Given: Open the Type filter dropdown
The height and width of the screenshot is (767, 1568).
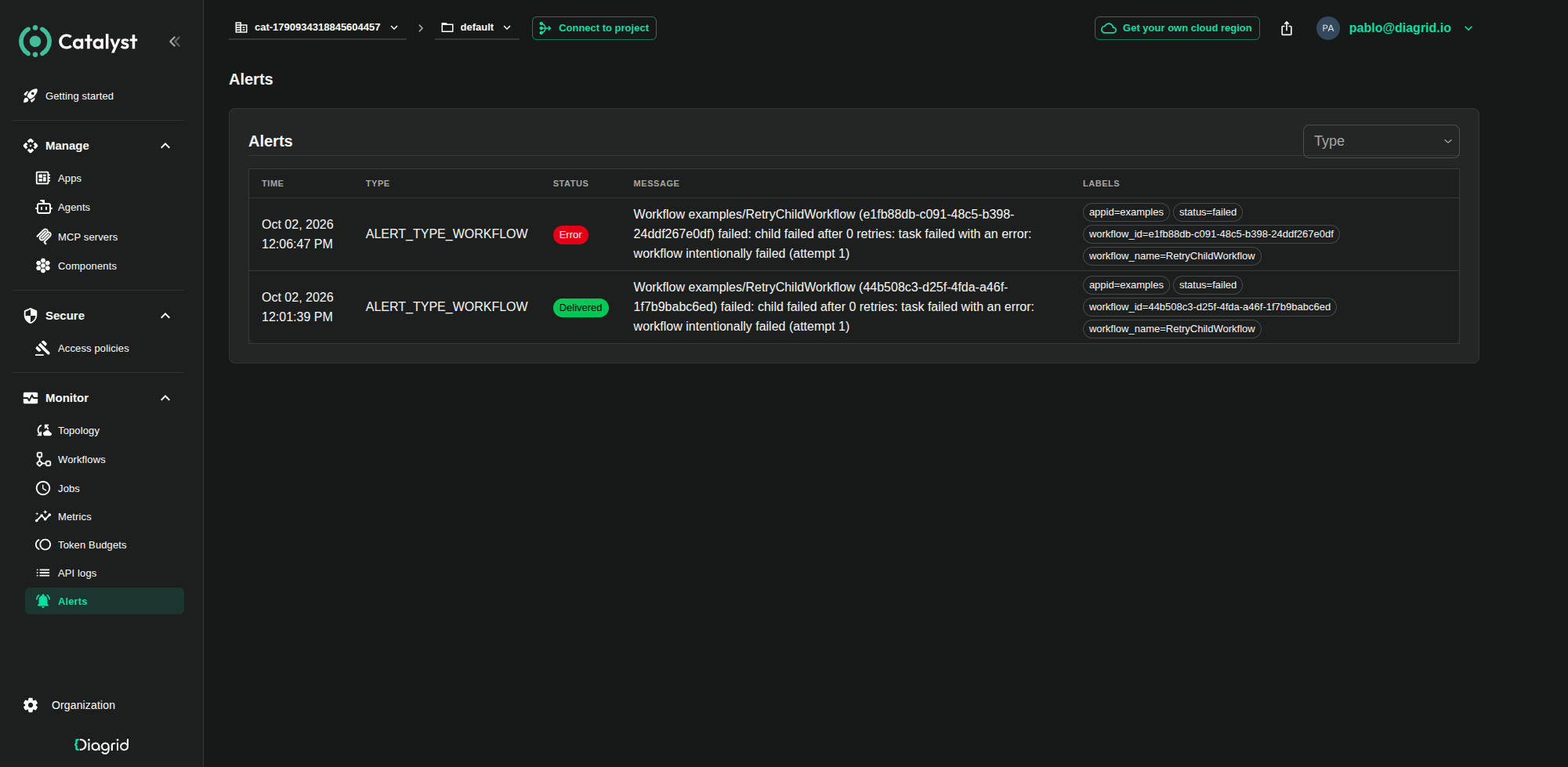Looking at the screenshot, I should 1381,141.
